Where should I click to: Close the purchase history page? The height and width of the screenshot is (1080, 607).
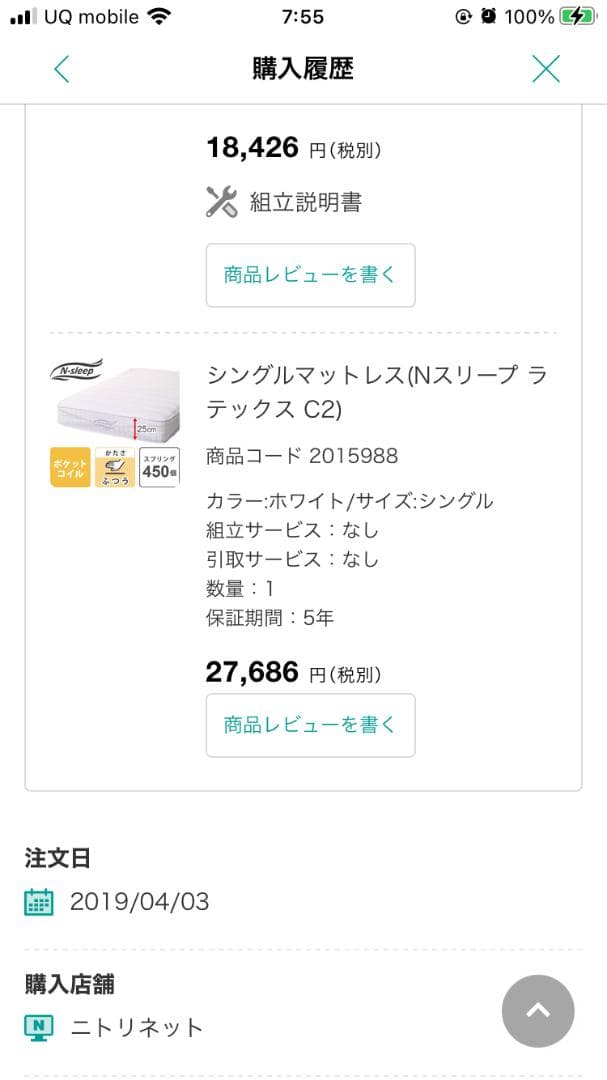point(545,69)
